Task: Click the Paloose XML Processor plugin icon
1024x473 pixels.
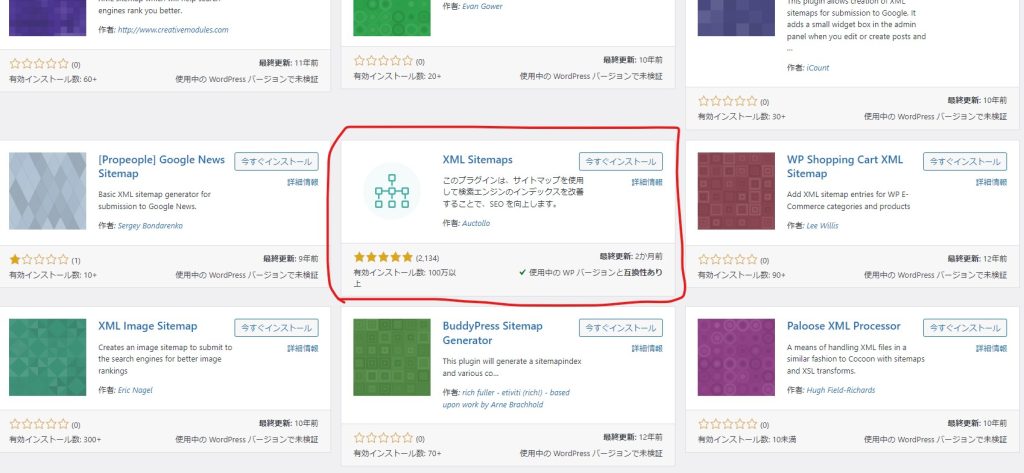Action: coord(736,358)
